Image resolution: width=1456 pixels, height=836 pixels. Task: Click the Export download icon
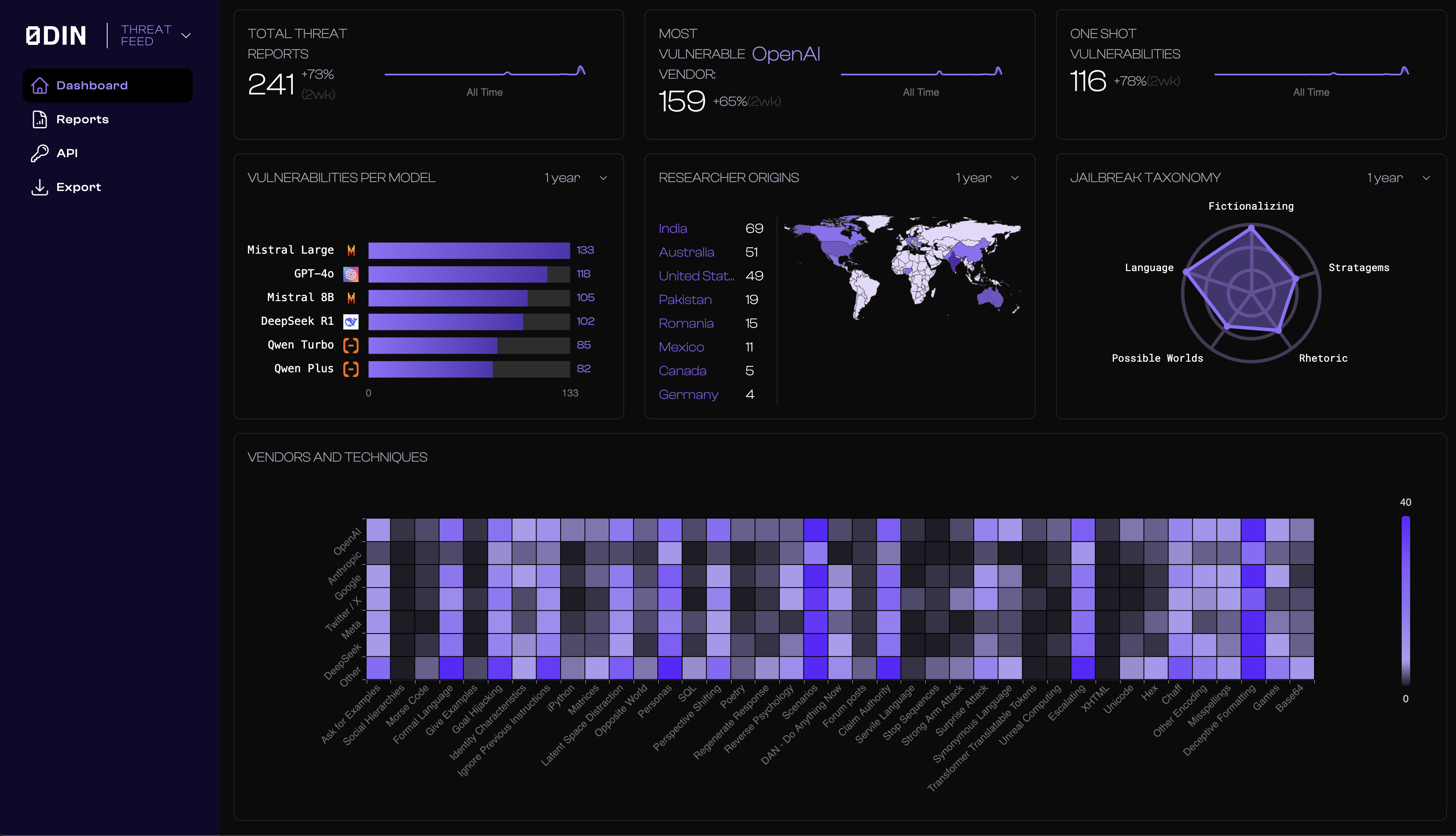40,187
